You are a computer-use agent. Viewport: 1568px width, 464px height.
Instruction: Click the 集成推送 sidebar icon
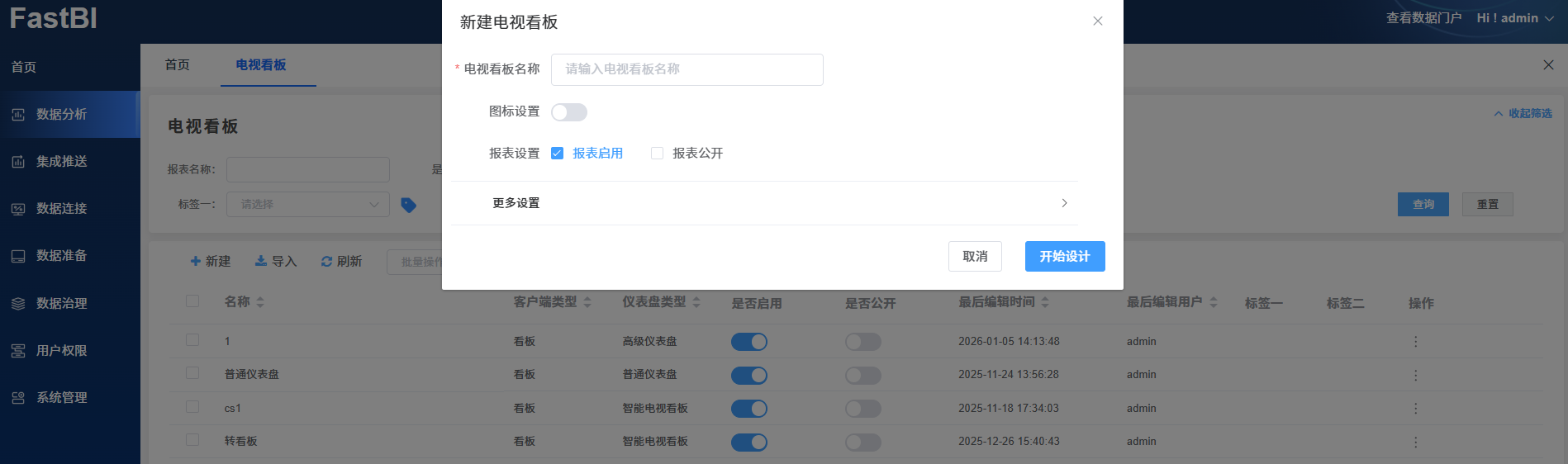[18, 162]
